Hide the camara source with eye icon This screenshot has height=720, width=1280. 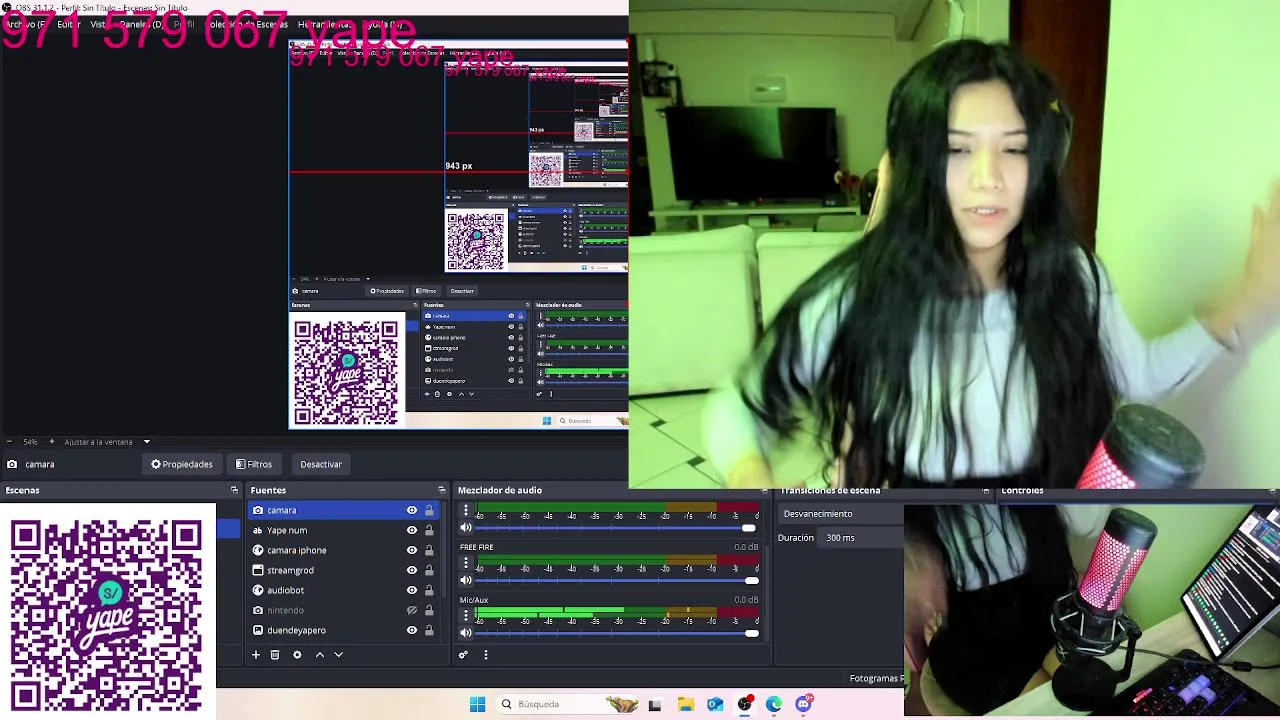click(x=411, y=510)
